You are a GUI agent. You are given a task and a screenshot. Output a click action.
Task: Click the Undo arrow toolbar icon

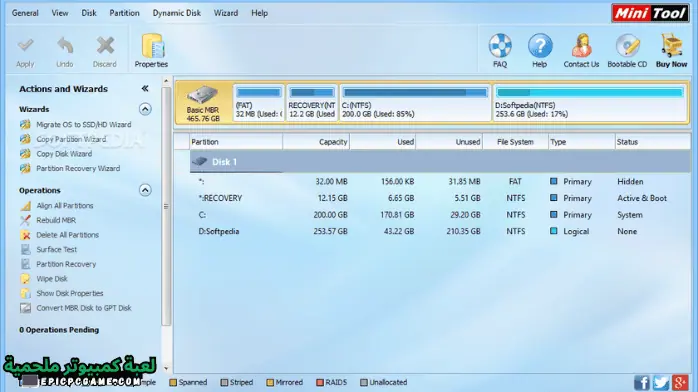65,46
